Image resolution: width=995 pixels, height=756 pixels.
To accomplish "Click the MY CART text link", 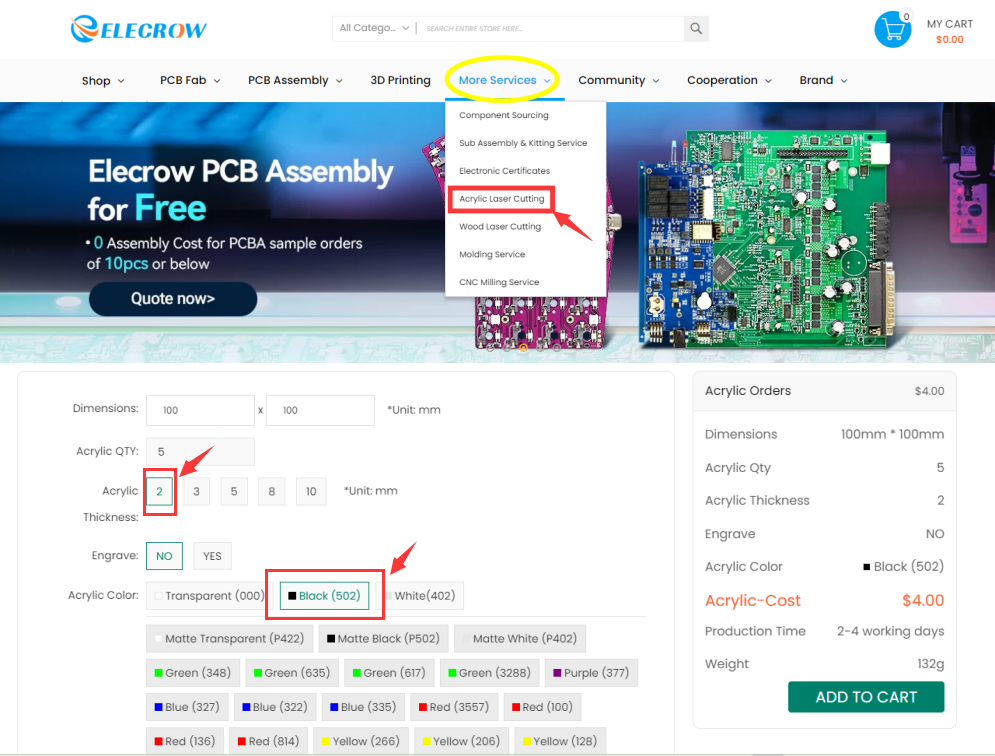I will 949,24.
